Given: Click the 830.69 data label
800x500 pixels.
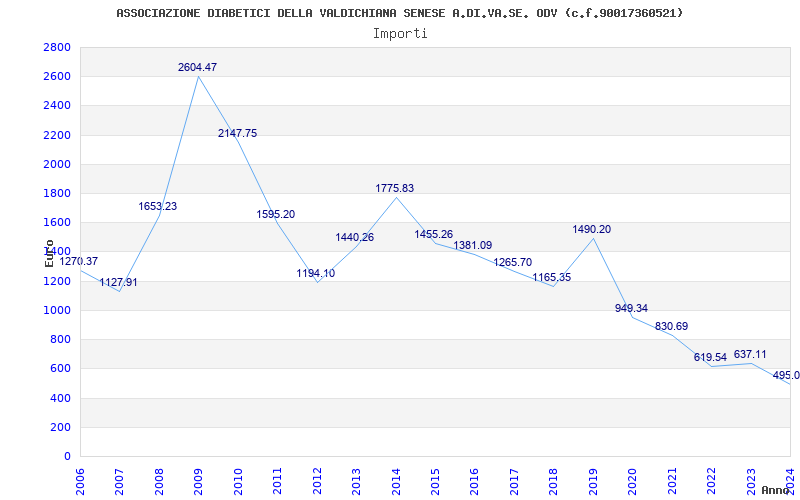Looking at the screenshot, I should [x=671, y=327].
